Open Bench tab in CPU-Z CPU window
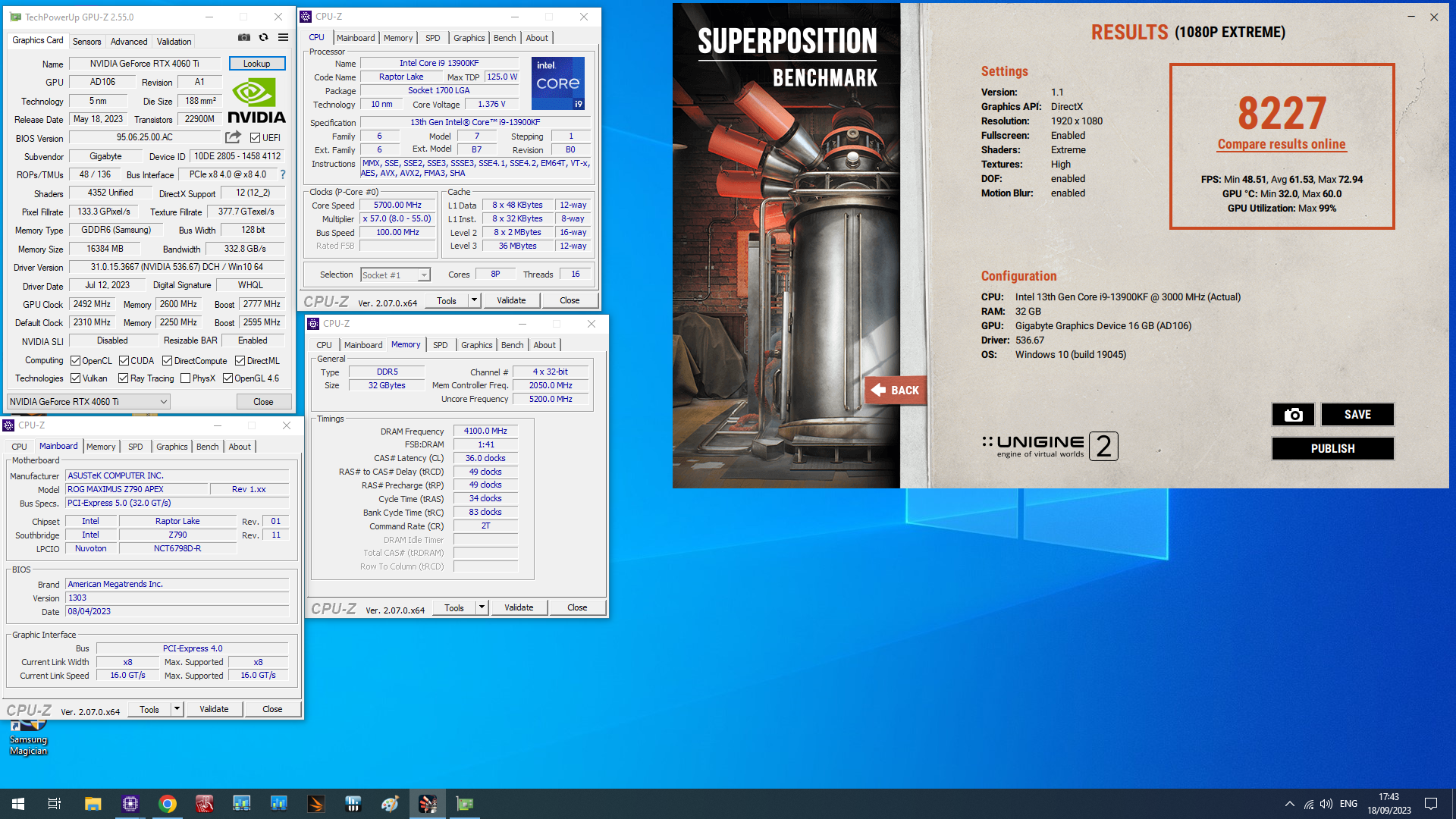This screenshot has width=1456, height=819. click(x=504, y=38)
